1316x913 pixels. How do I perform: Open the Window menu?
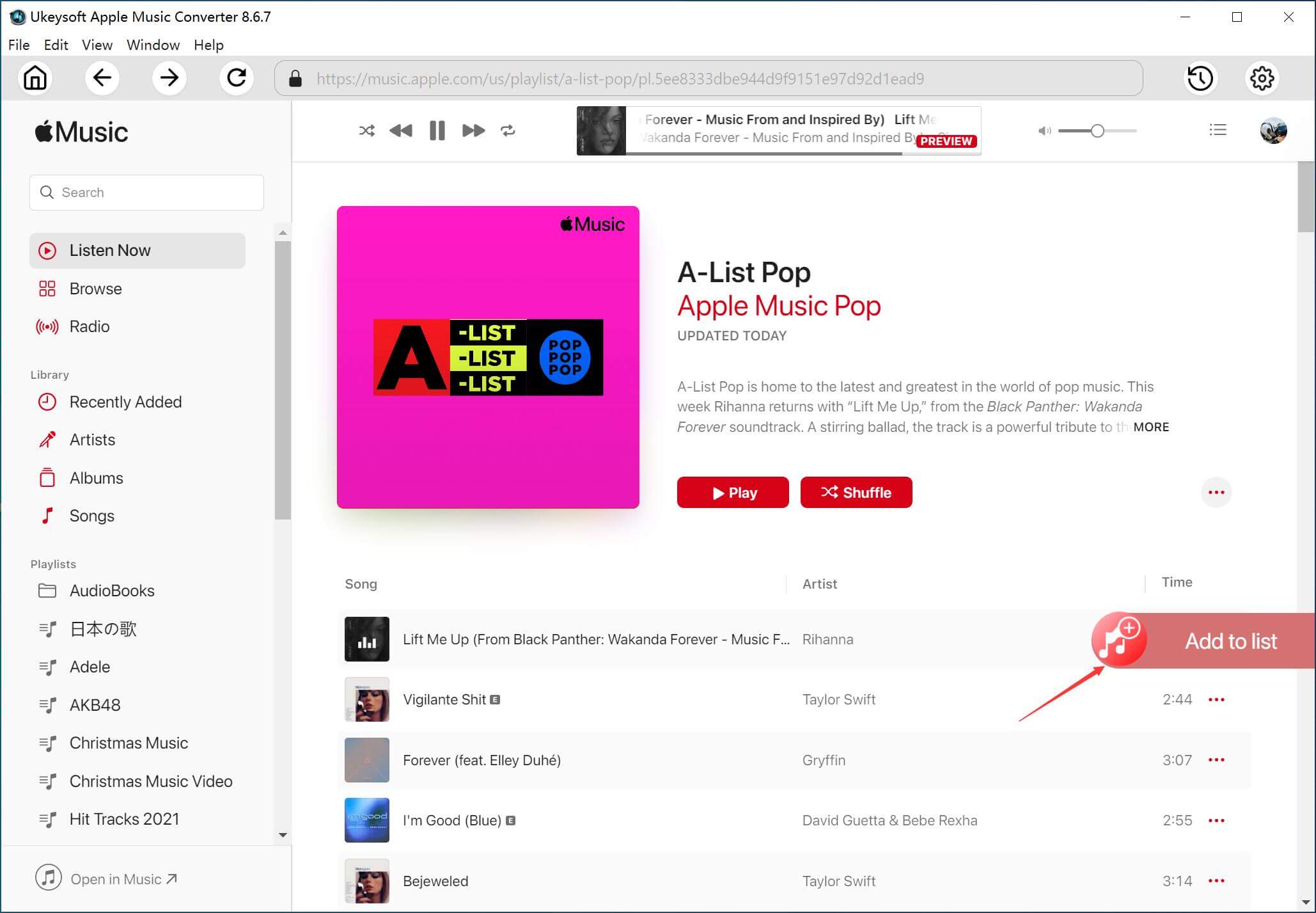pos(152,45)
